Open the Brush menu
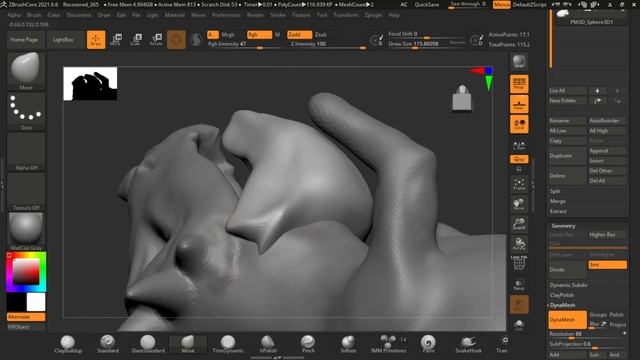This screenshot has width=640, height=360. (x=34, y=15)
